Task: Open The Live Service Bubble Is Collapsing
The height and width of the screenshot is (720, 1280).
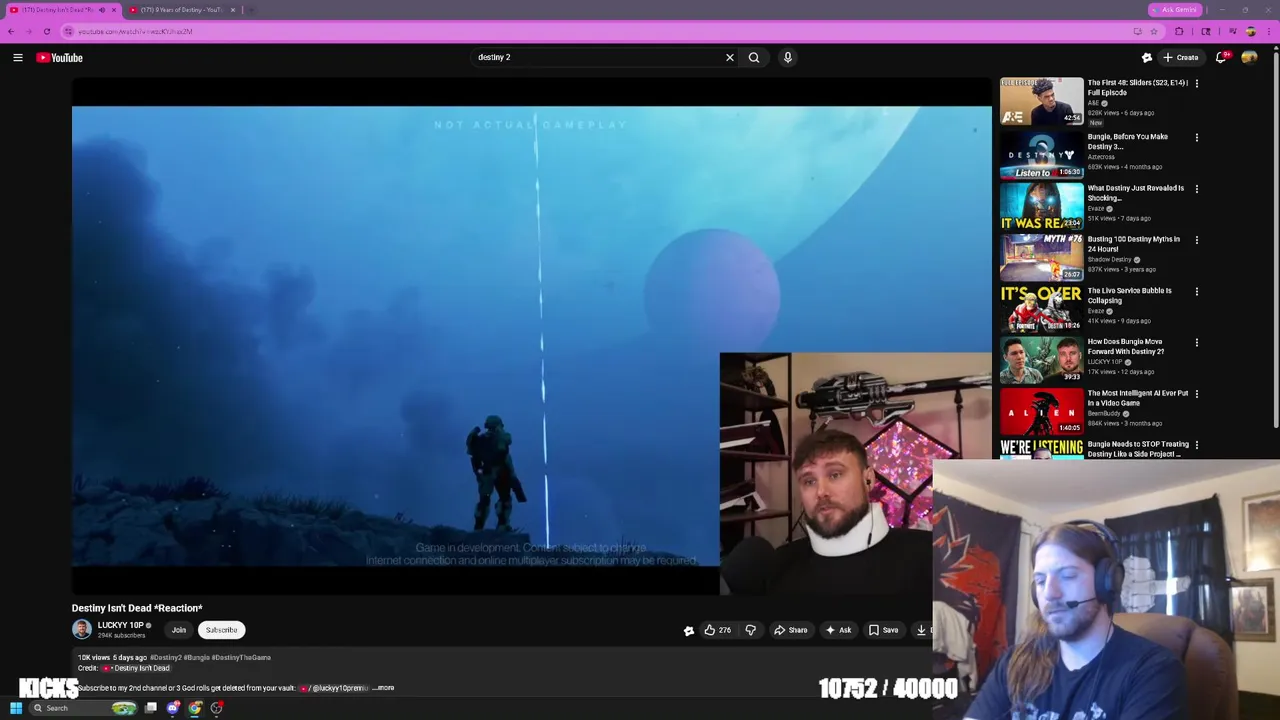Action: tap(1129, 295)
